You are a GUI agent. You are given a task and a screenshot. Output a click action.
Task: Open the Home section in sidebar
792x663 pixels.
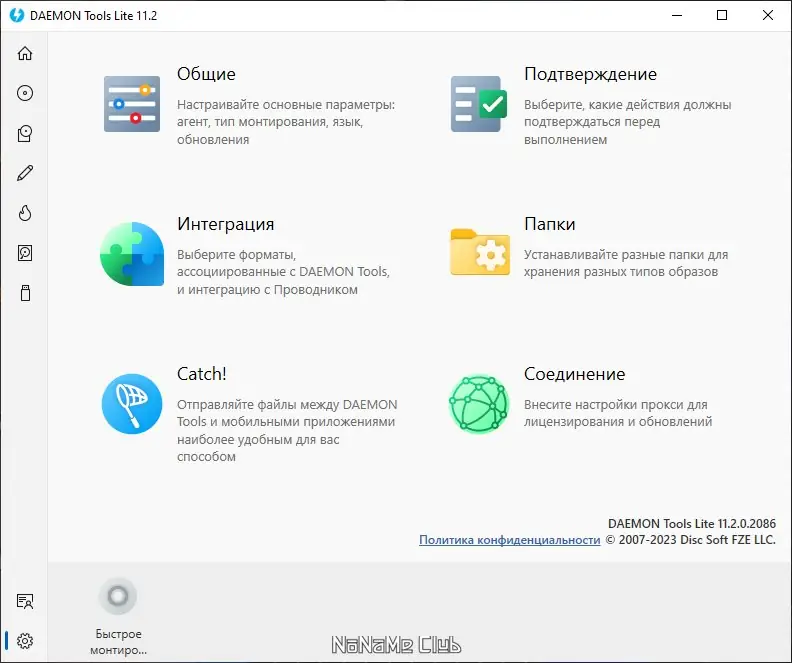click(25, 53)
